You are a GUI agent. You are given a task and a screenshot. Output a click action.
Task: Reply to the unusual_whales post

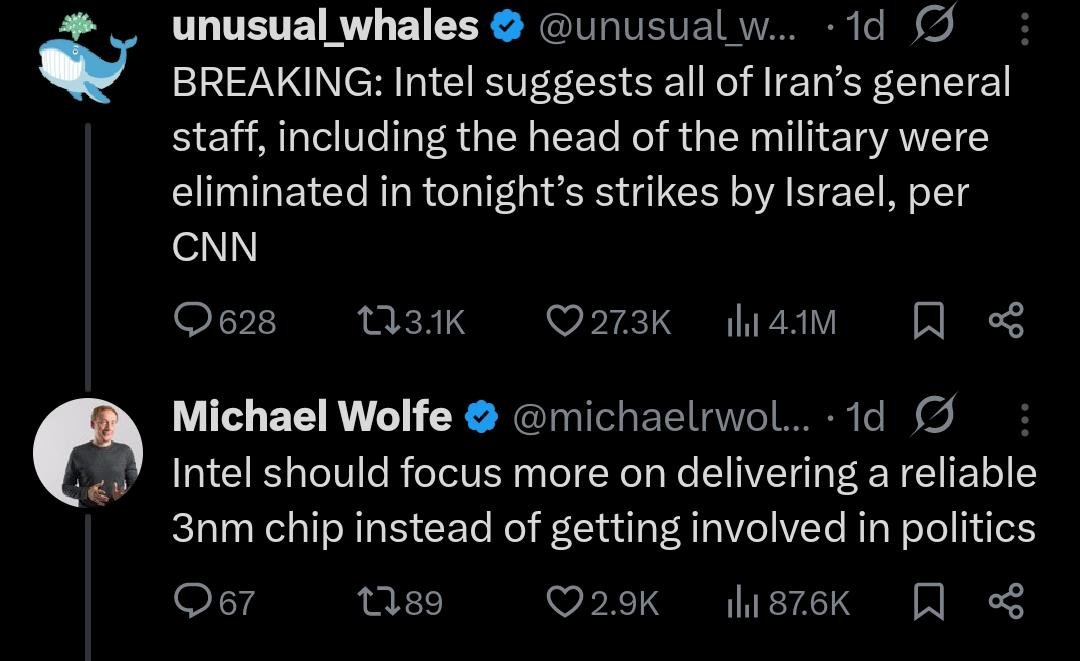click(x=190, y=321)
